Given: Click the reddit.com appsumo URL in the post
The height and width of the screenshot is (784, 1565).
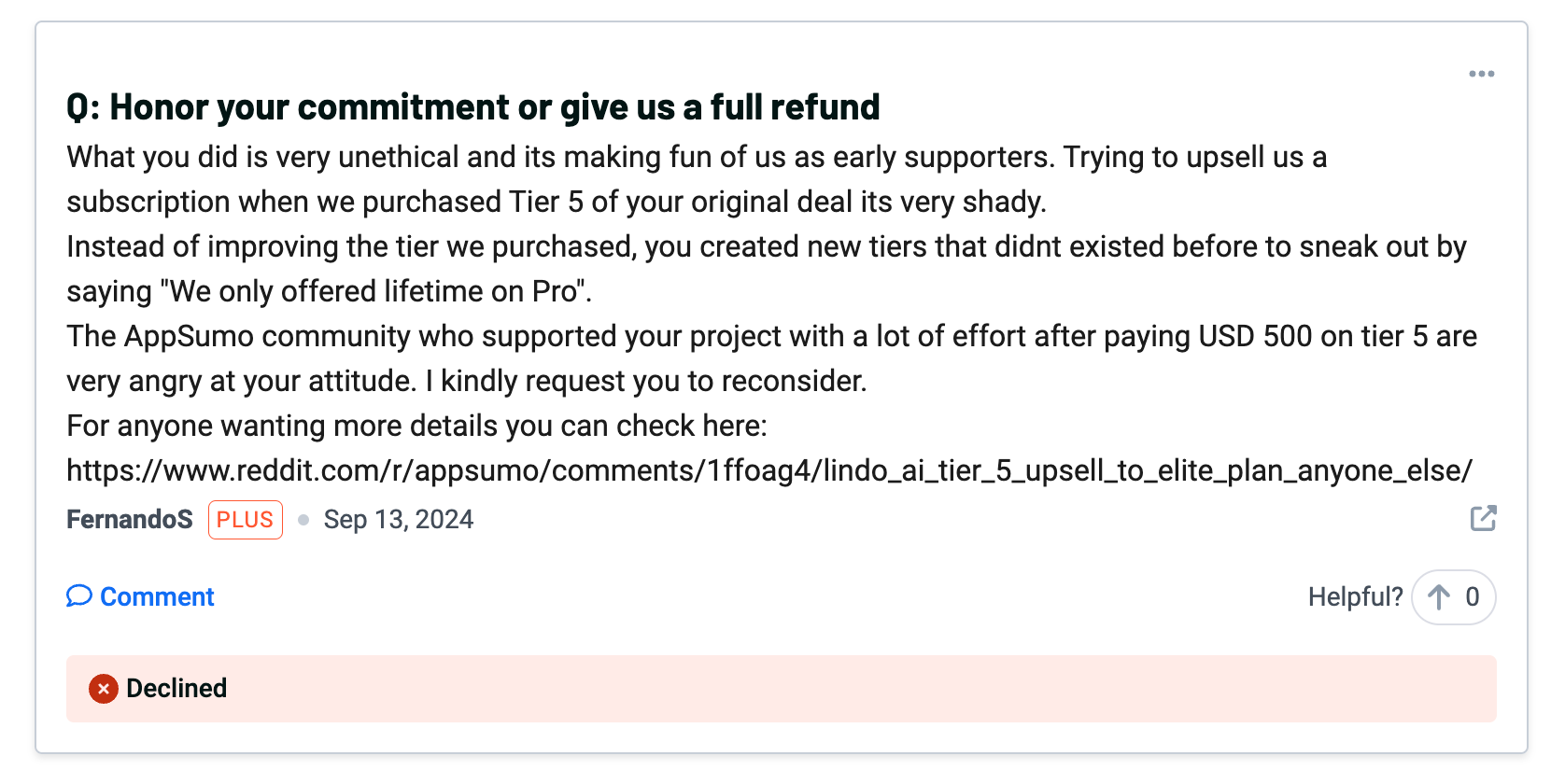Looking at the screenshot, I should pyautogui.click(x=769, y=470).
